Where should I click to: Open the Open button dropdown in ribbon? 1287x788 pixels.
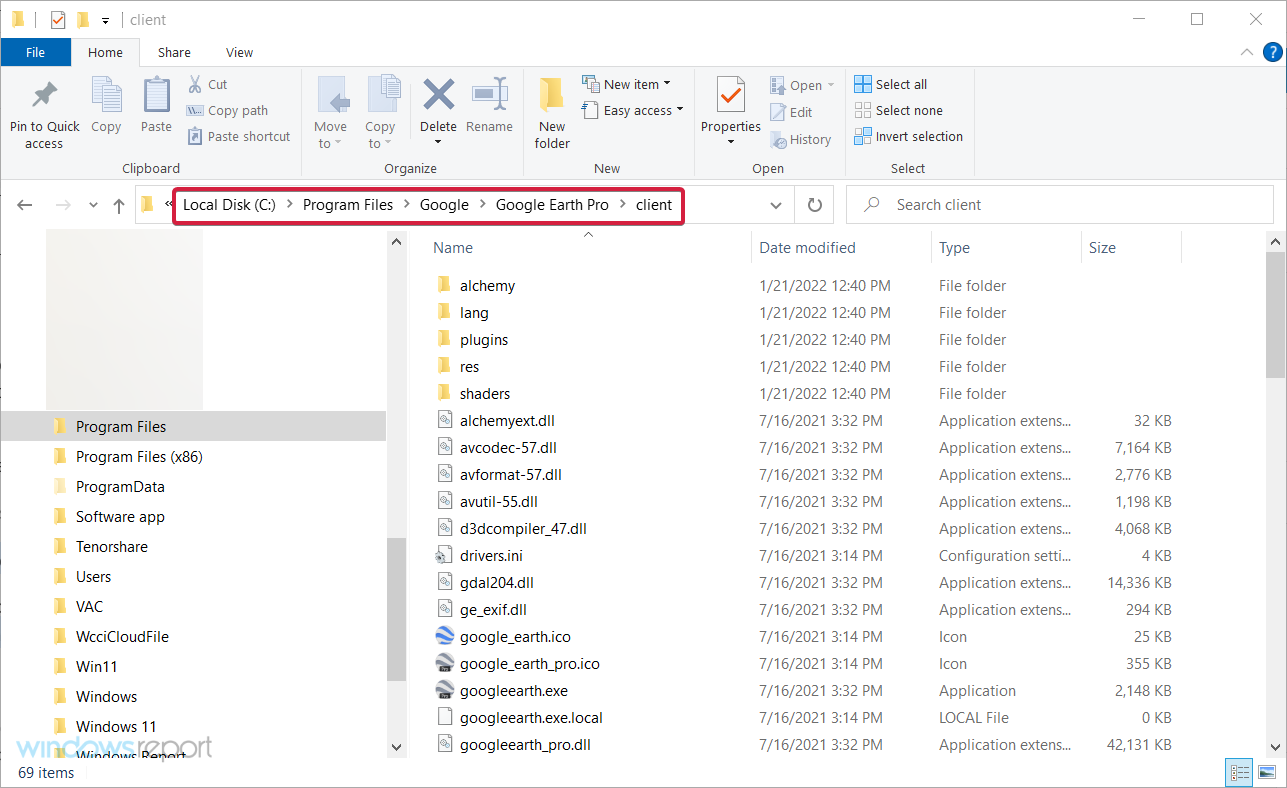coord(831,86)
